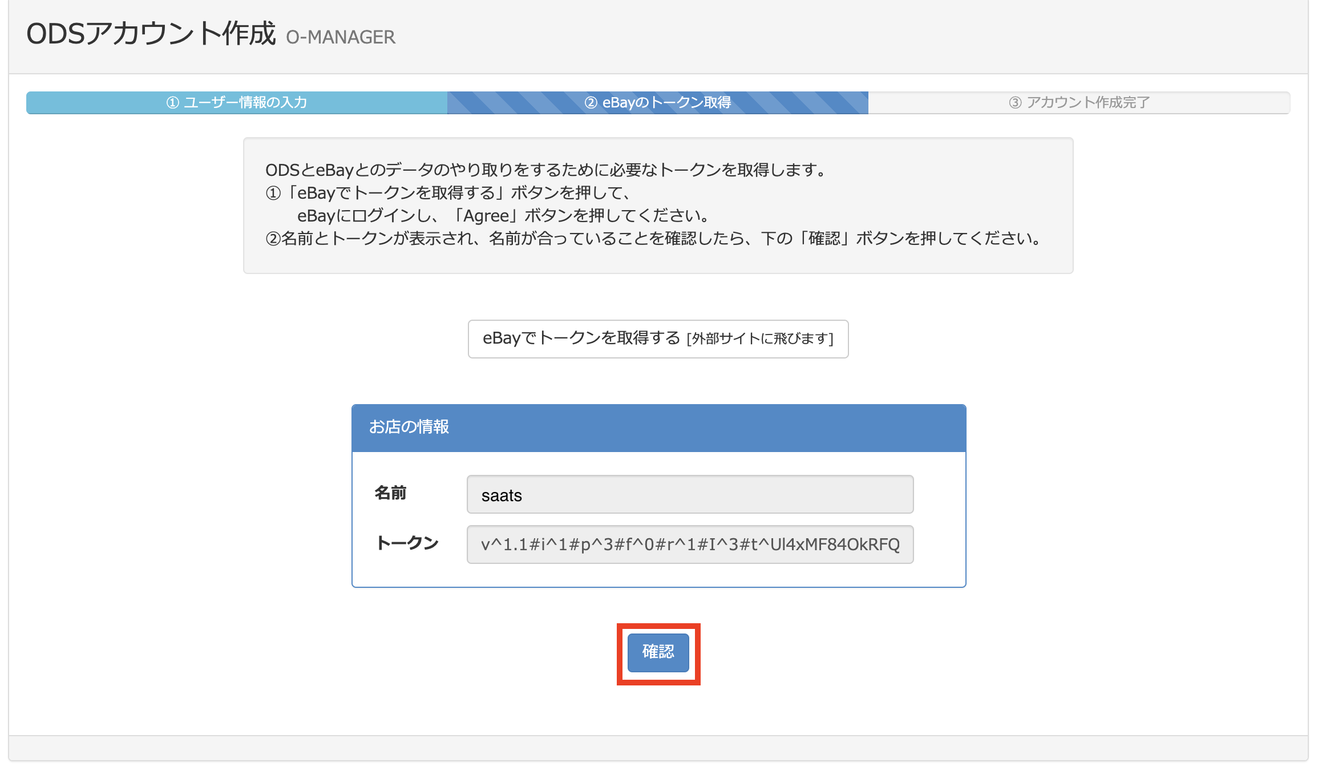Image resolution: width=1326 pixels, height=783 pixels.
Task: Click the お店の情報 panel header
Action: coord(658,428)
